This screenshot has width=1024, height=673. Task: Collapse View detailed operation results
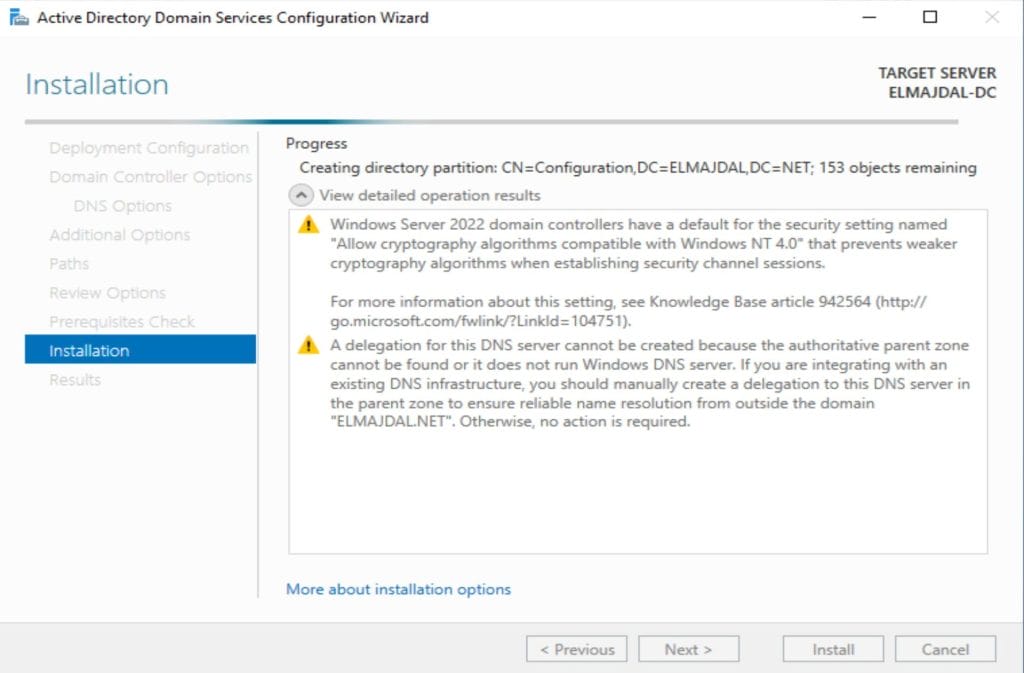point(299,195)
